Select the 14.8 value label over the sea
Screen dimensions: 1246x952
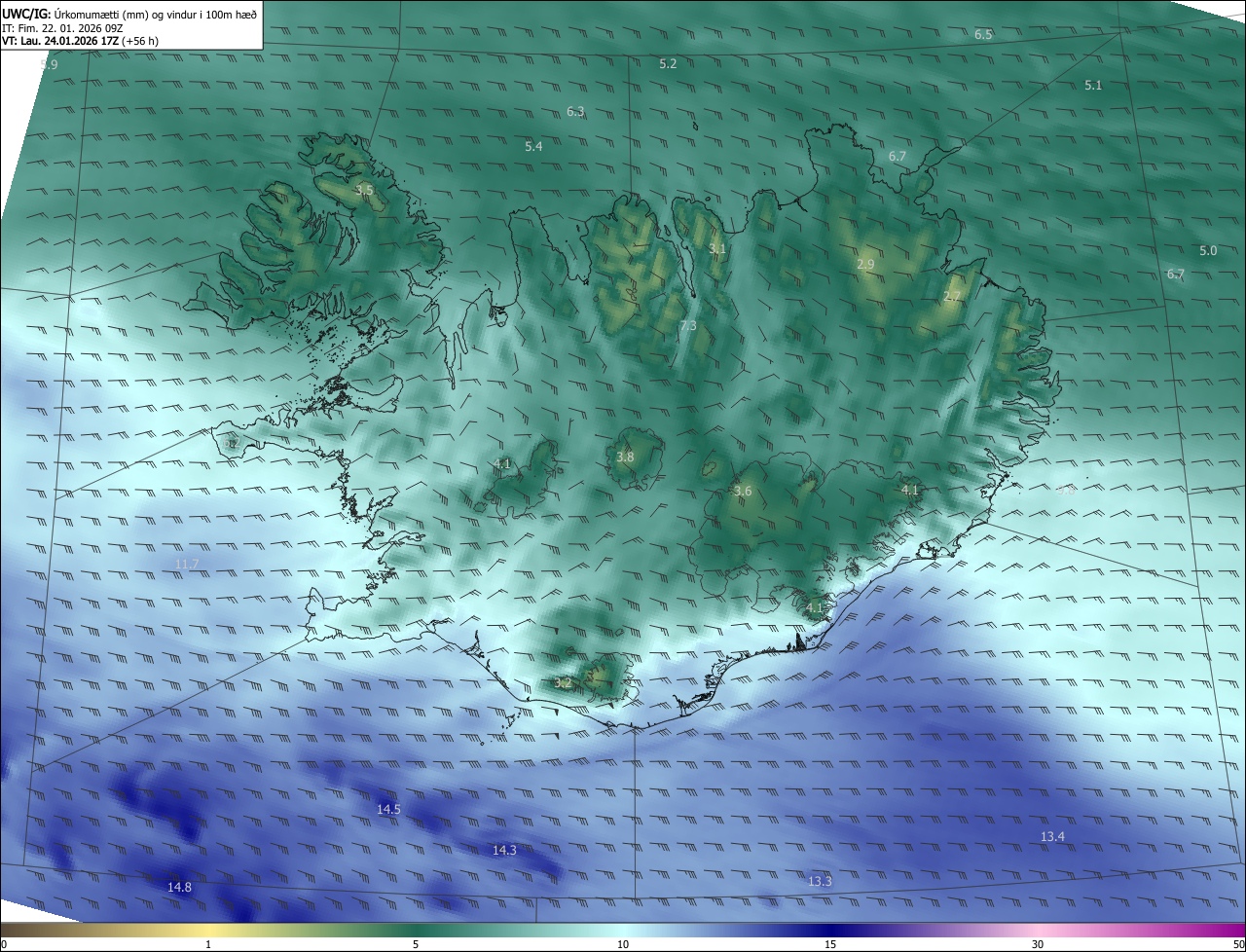[x=179, y=888]
